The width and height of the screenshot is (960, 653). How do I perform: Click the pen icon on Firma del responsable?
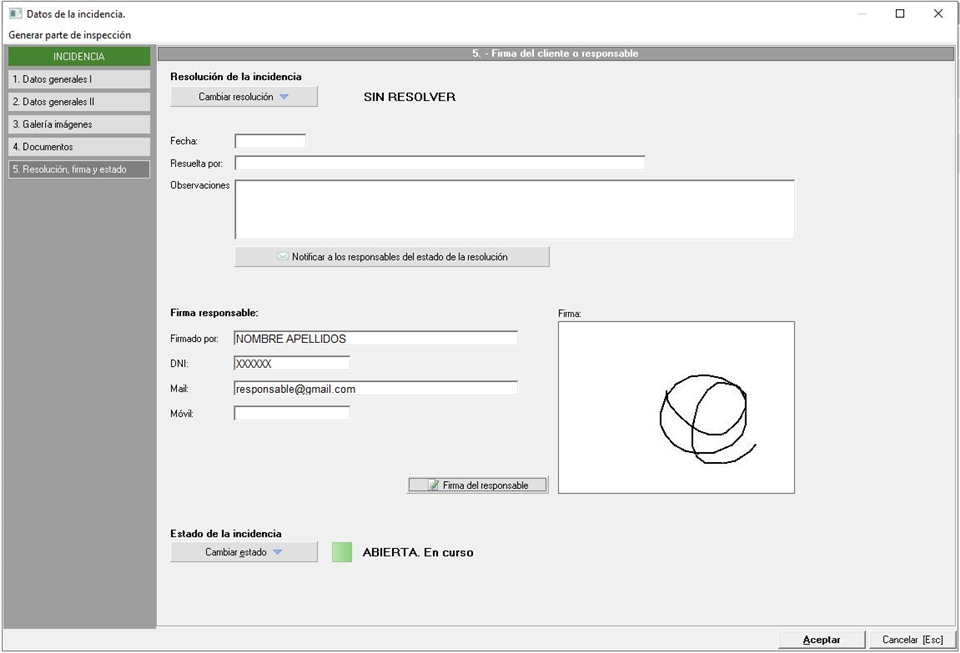(434, 485)
